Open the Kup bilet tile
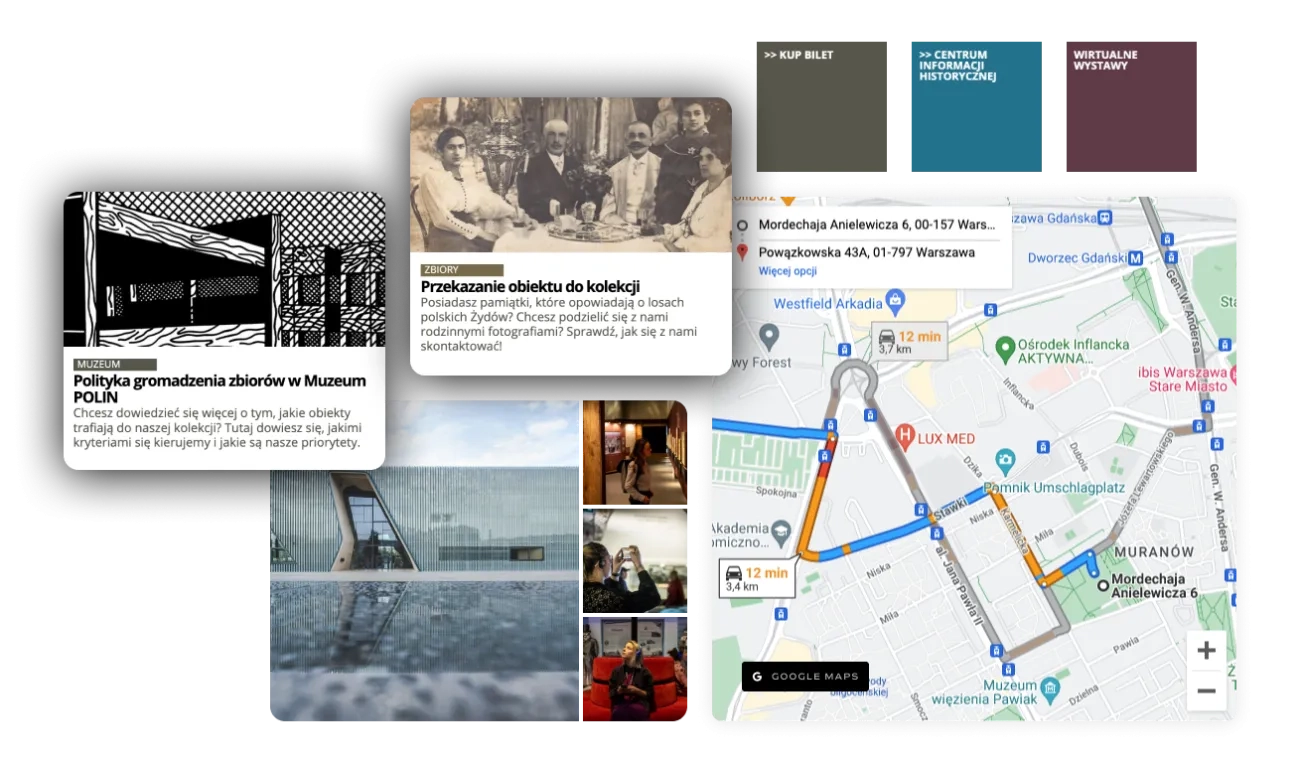This screenshot has height=763, width=1300. coord(821,106)
